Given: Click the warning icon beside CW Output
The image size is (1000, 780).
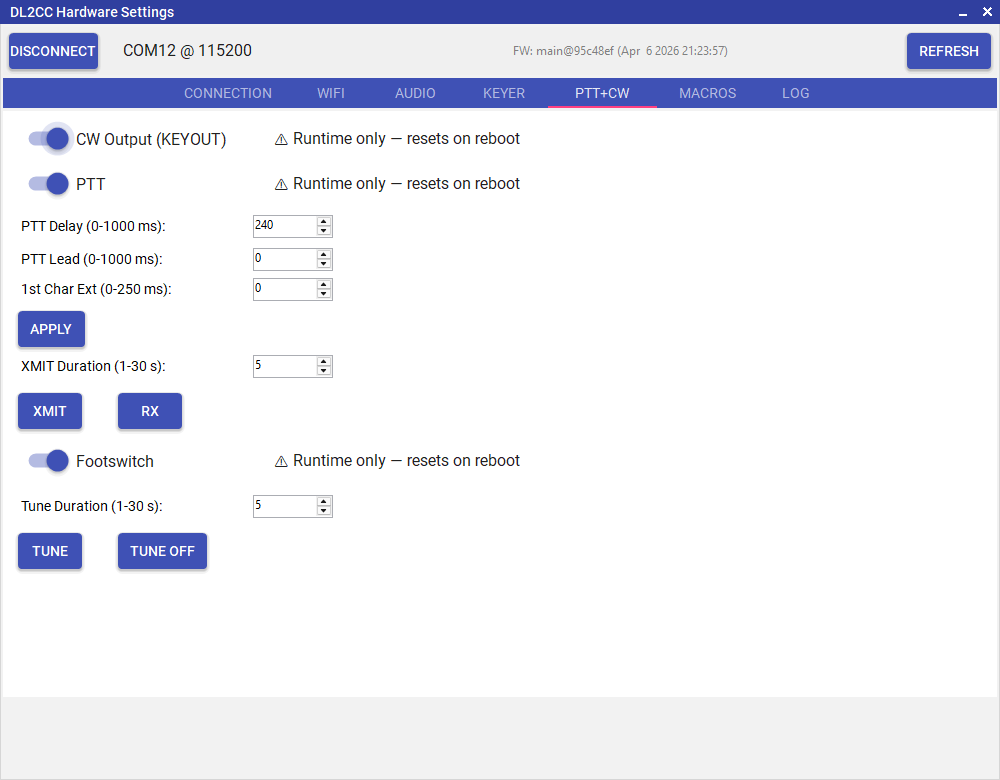Looking at the screenshot, I should click(x=281, y=140).
